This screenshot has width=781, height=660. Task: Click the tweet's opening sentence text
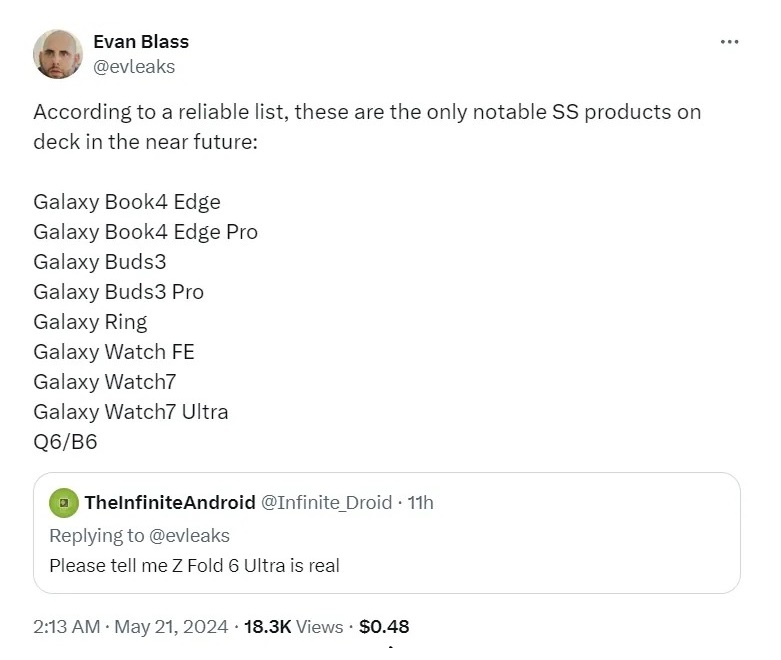[367, 112]
